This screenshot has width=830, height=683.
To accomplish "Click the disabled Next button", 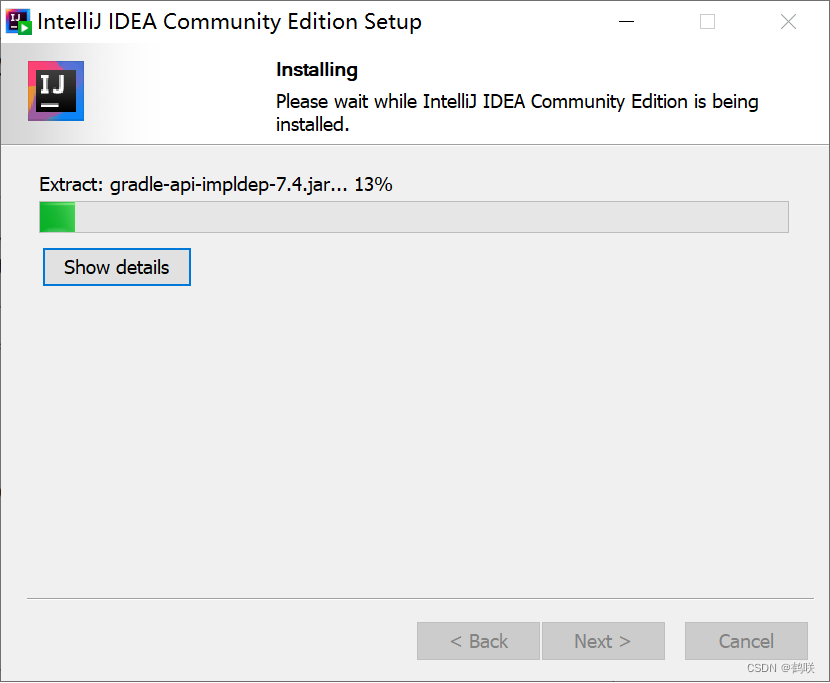I will tap(603, 641).
